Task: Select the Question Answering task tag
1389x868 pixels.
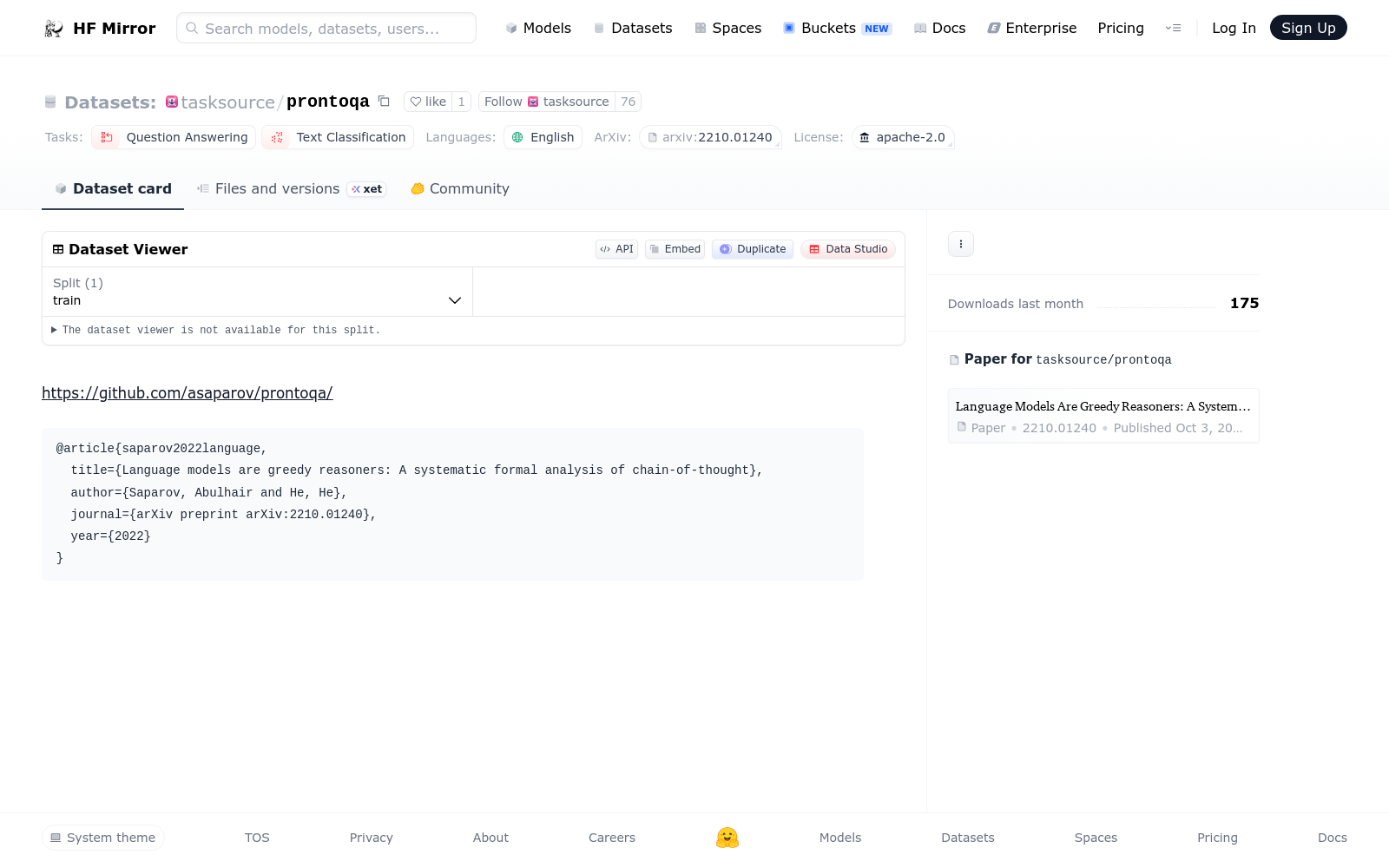Action: click(x=174, y=137)
